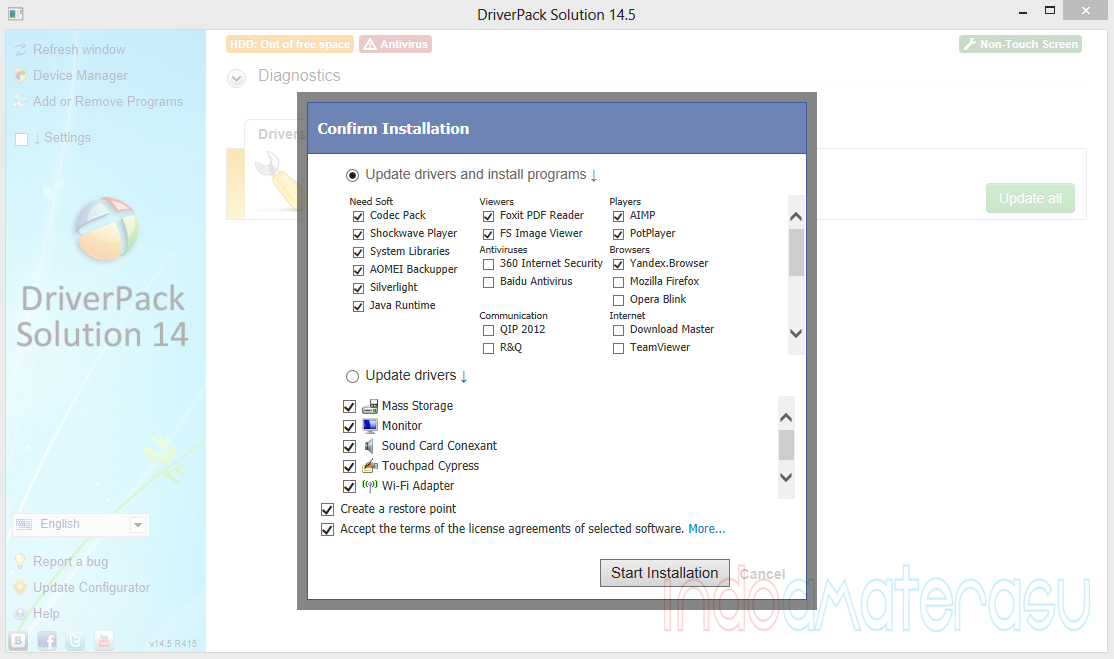Screen dimensions: 1114x659
Task: Uncheck the Codec Pack checkbox
Action: point(358,216)
